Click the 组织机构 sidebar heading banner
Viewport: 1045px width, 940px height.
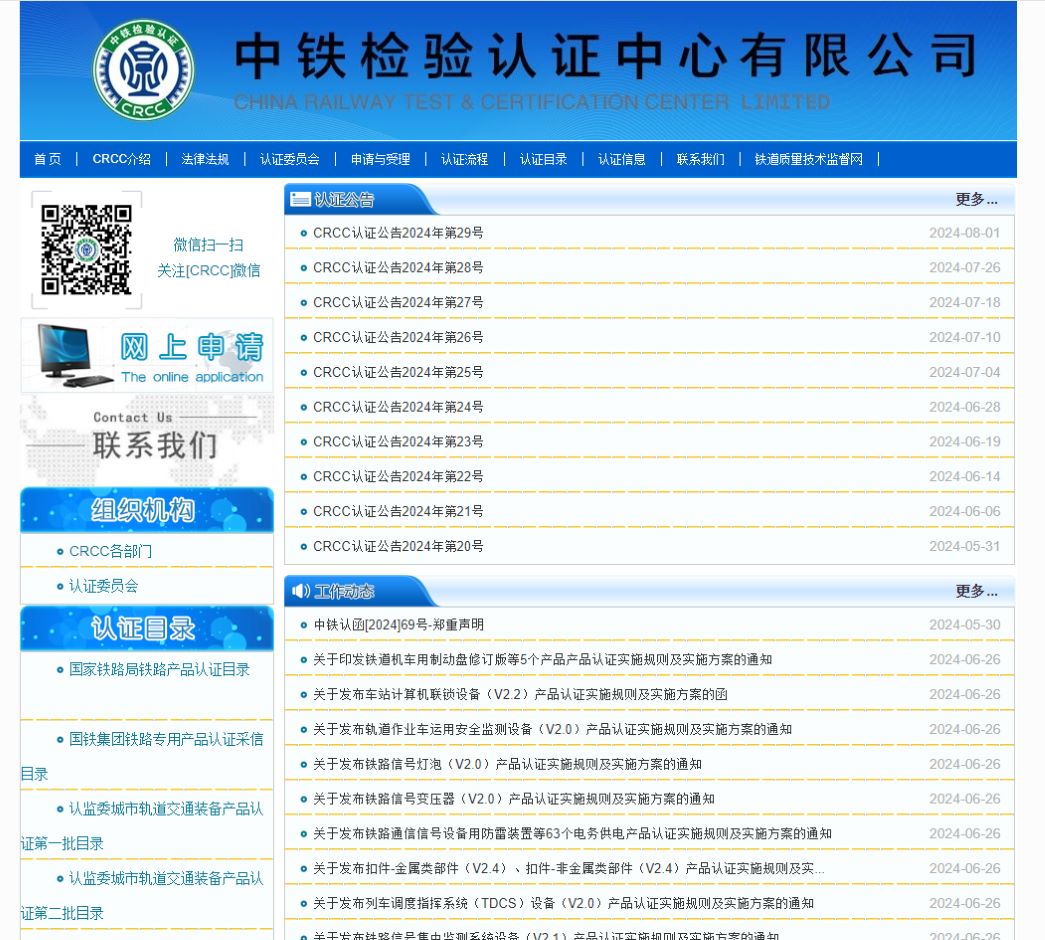[x=147, y=510]
